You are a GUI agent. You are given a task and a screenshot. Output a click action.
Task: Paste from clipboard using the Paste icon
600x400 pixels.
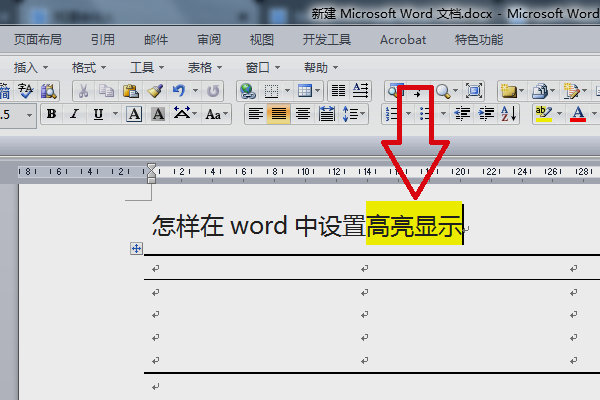[x=130, y=91]
